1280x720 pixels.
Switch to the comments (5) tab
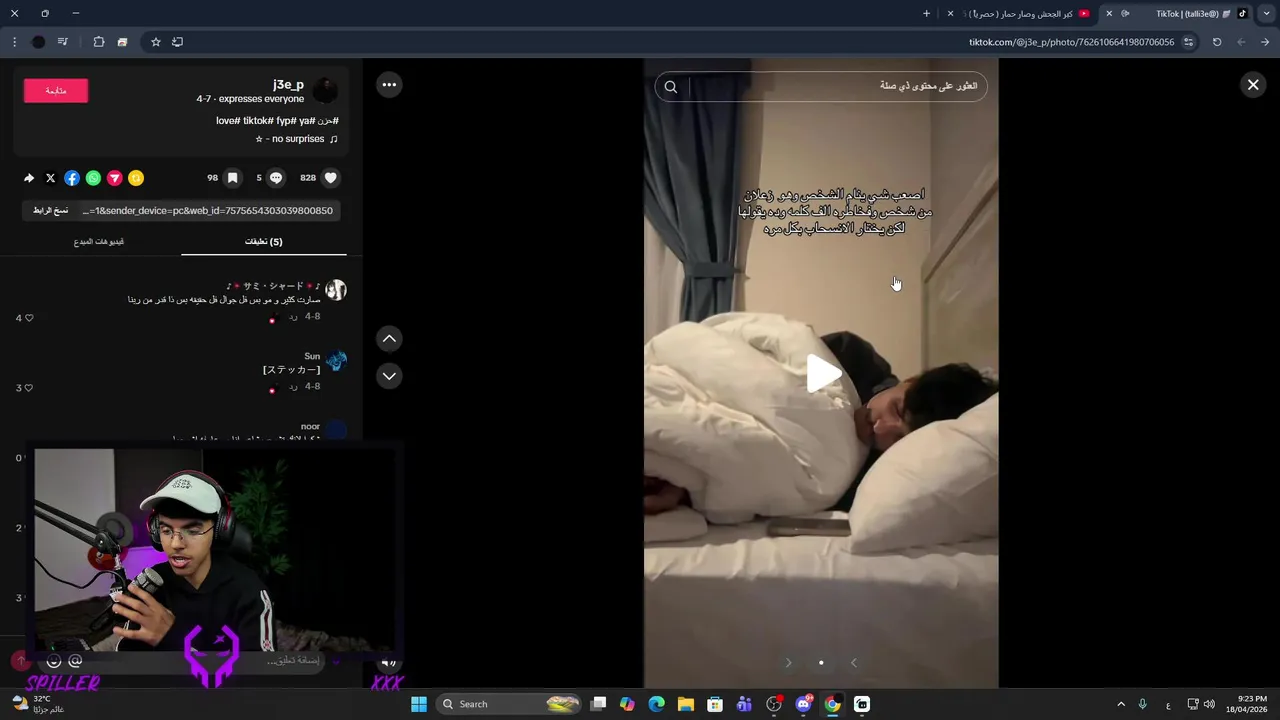click(264, 241)
